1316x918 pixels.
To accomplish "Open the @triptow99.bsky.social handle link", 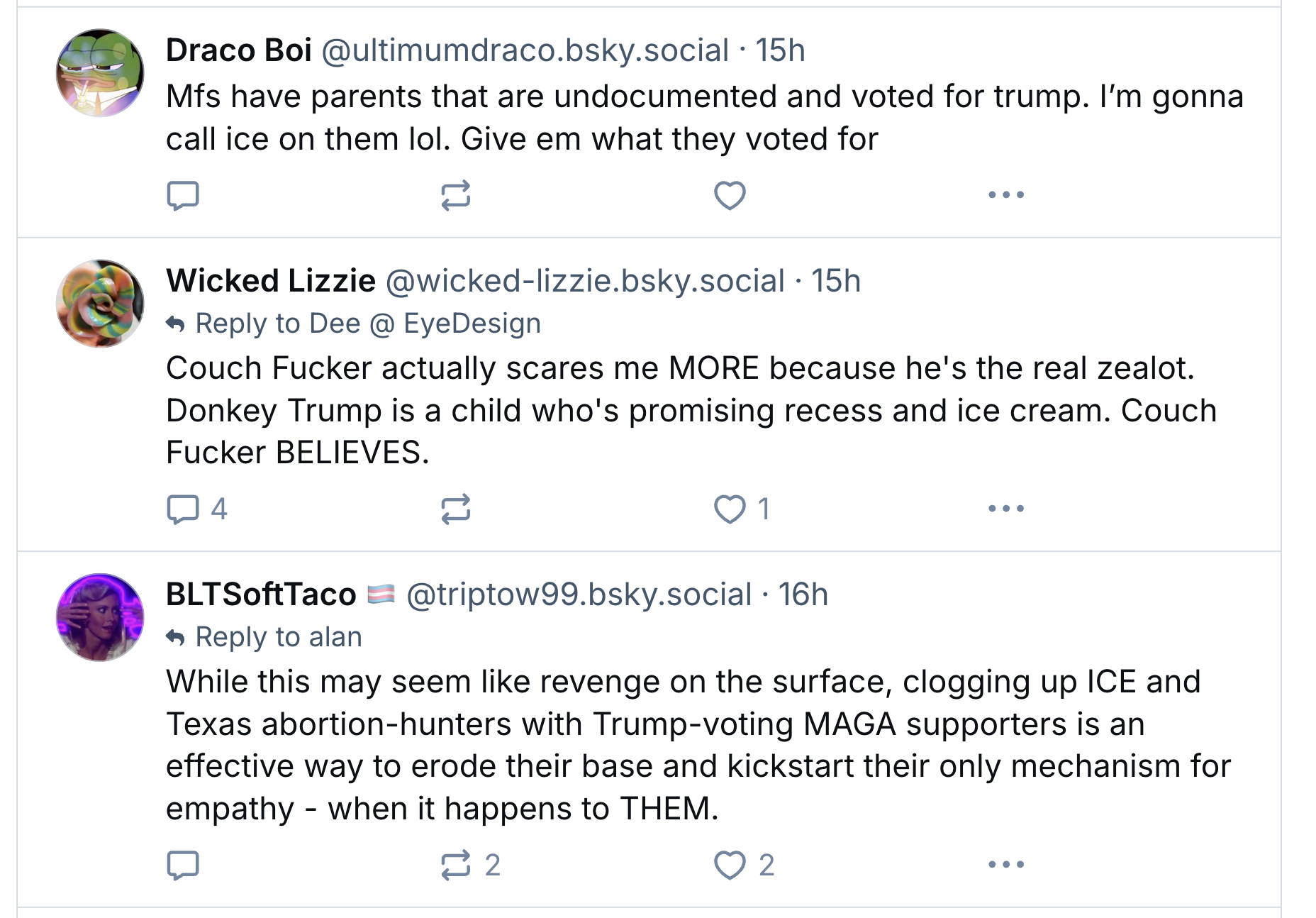I will [579, 595].
